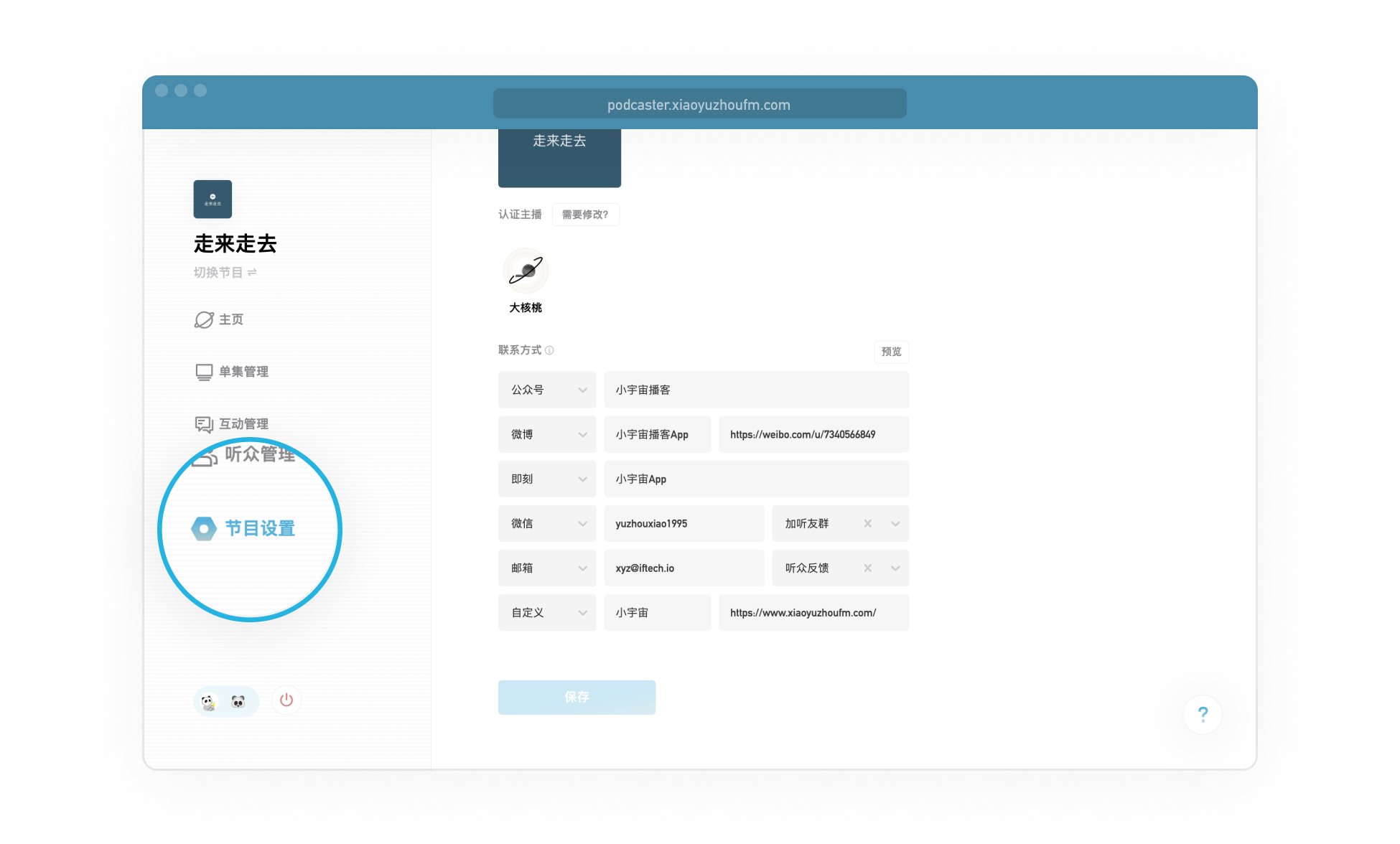Screen dimensions: 1400x844
Task: Click the red power logout icon
Action: pos(286,700)
